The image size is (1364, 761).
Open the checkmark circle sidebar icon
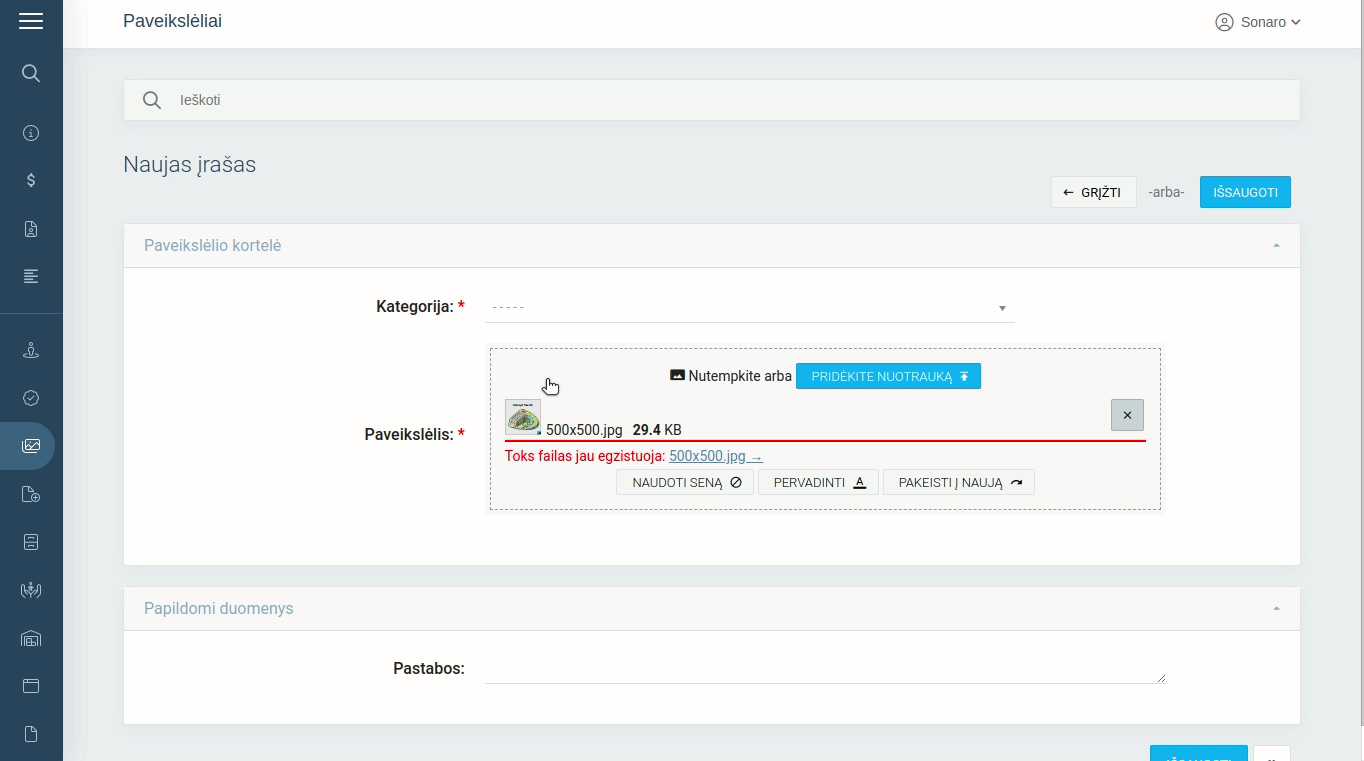pos(31,398)
